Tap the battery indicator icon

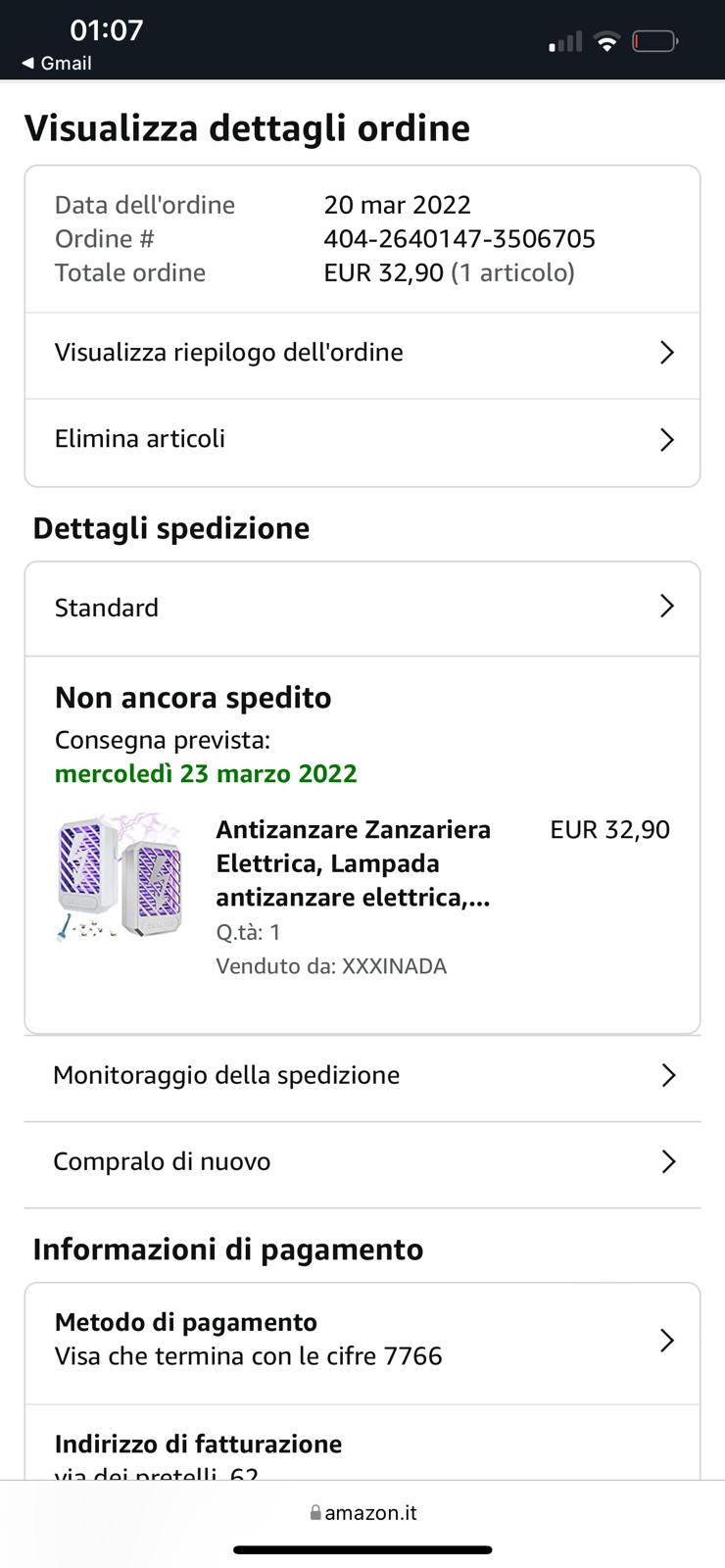point(654,42)
